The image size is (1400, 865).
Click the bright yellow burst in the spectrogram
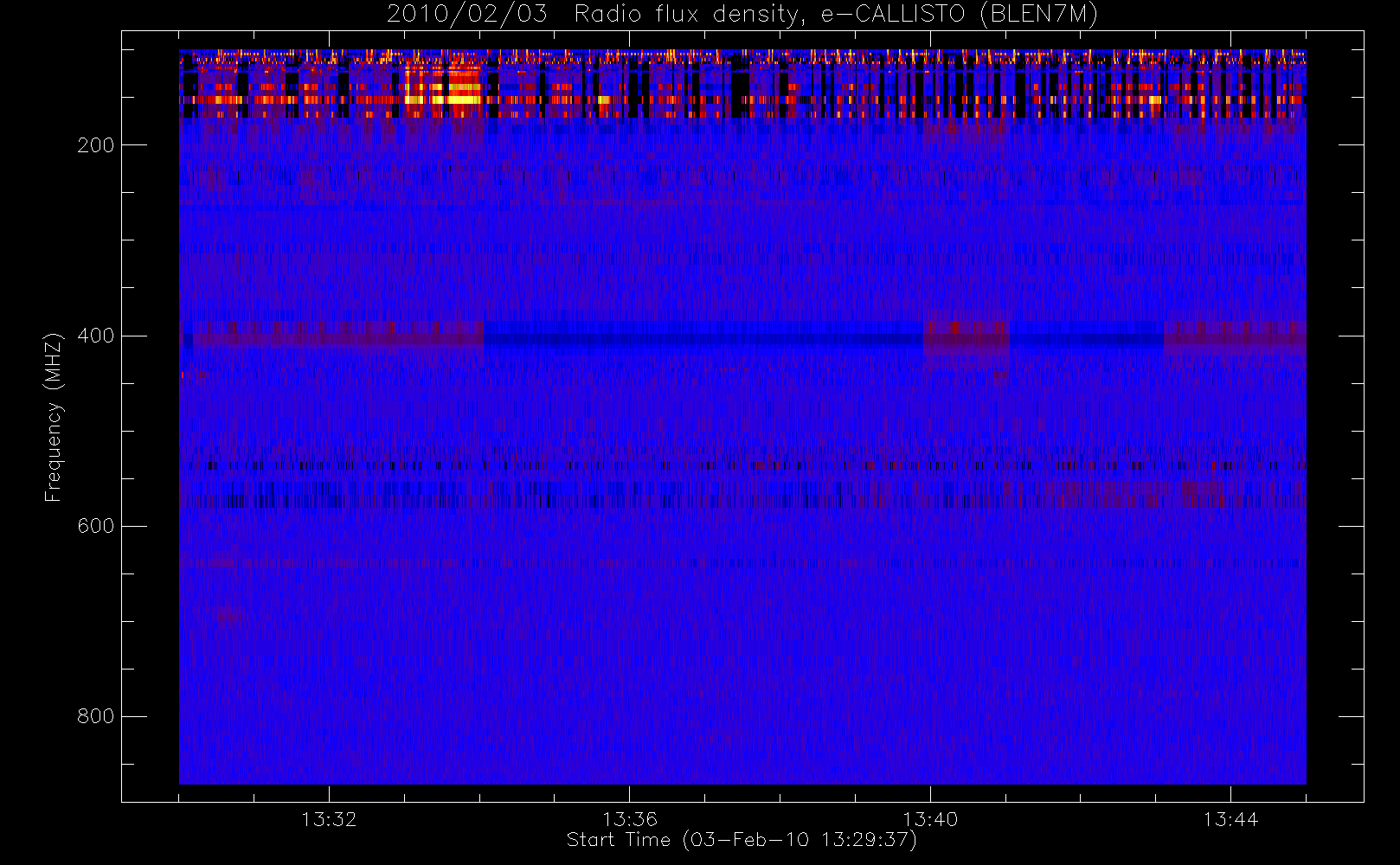(x=443, y=89)
